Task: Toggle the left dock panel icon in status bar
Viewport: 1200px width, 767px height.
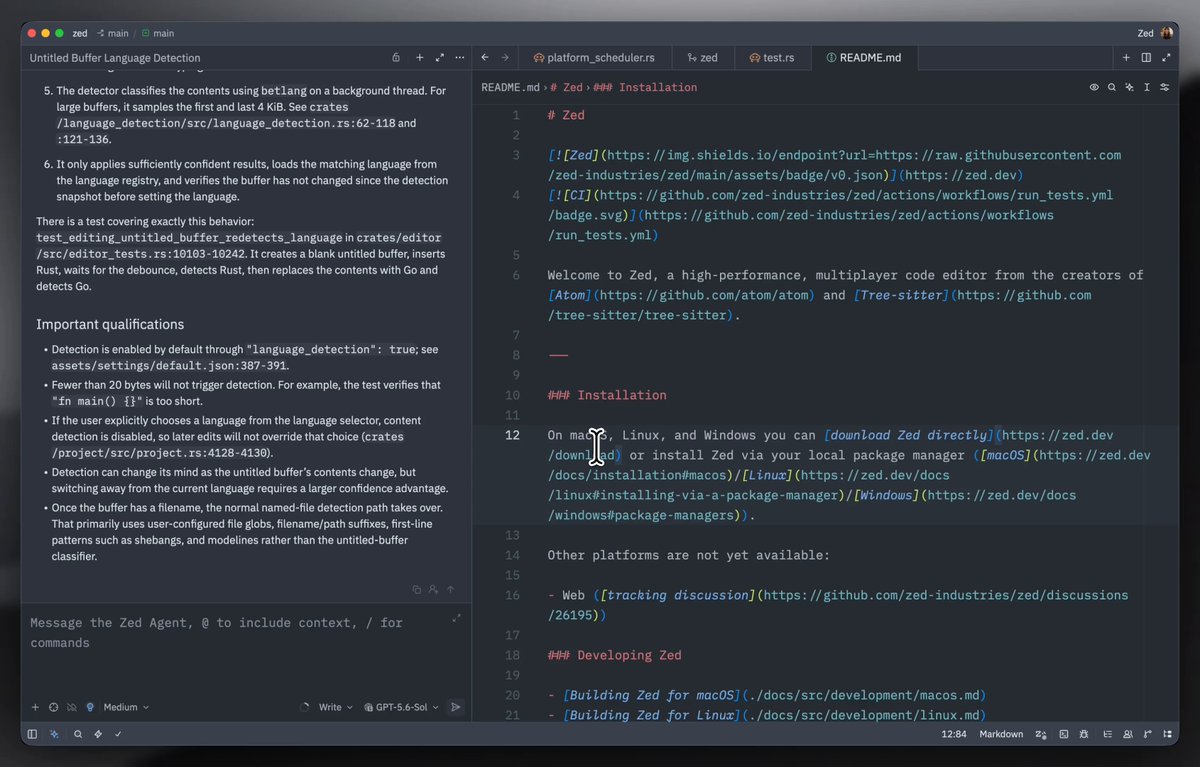Action: tap(32, 734)
